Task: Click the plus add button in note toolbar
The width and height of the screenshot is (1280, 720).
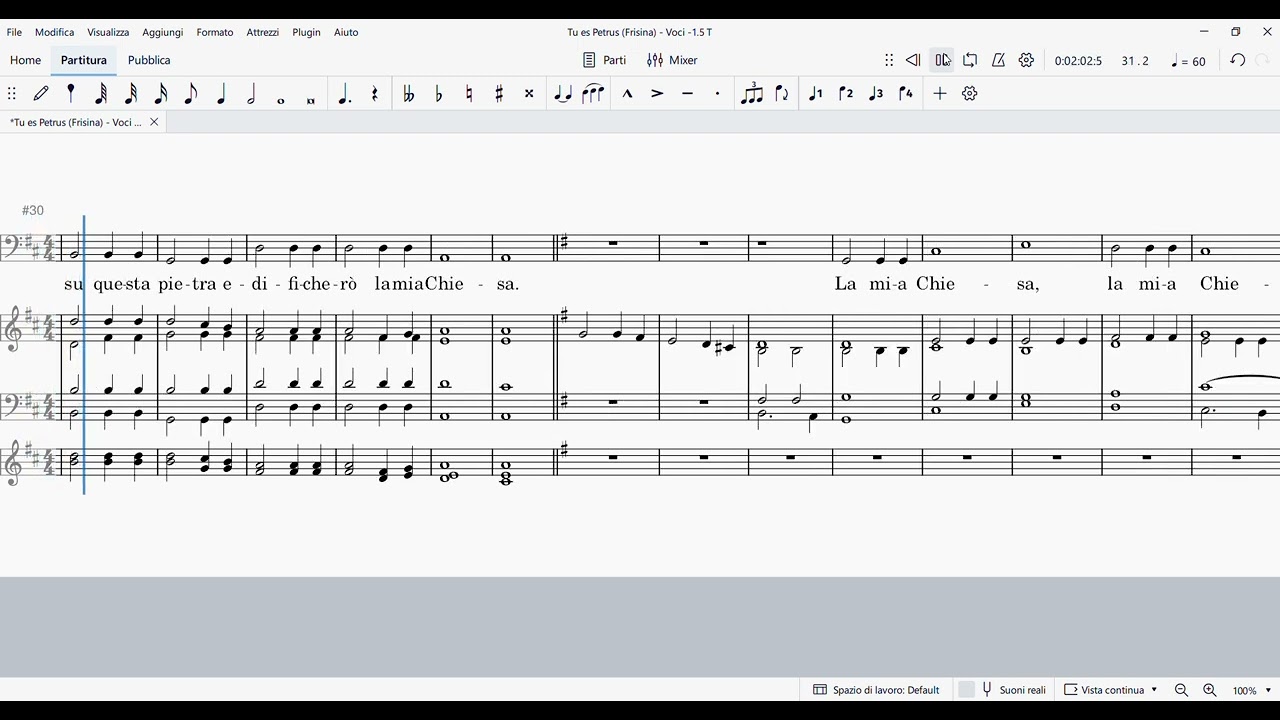Action: coord(940,93)
